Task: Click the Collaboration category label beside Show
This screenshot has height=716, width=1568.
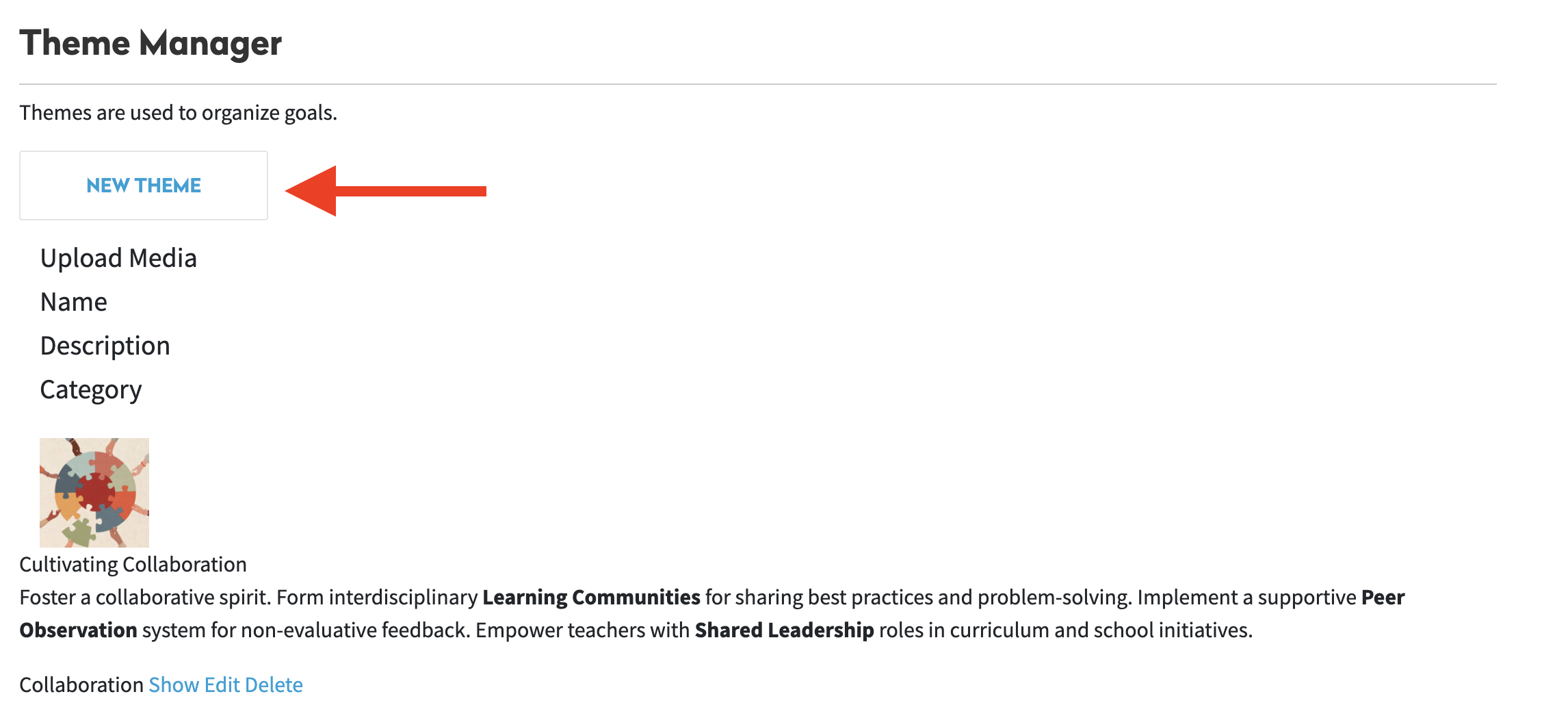Action: tap(81, 685)
